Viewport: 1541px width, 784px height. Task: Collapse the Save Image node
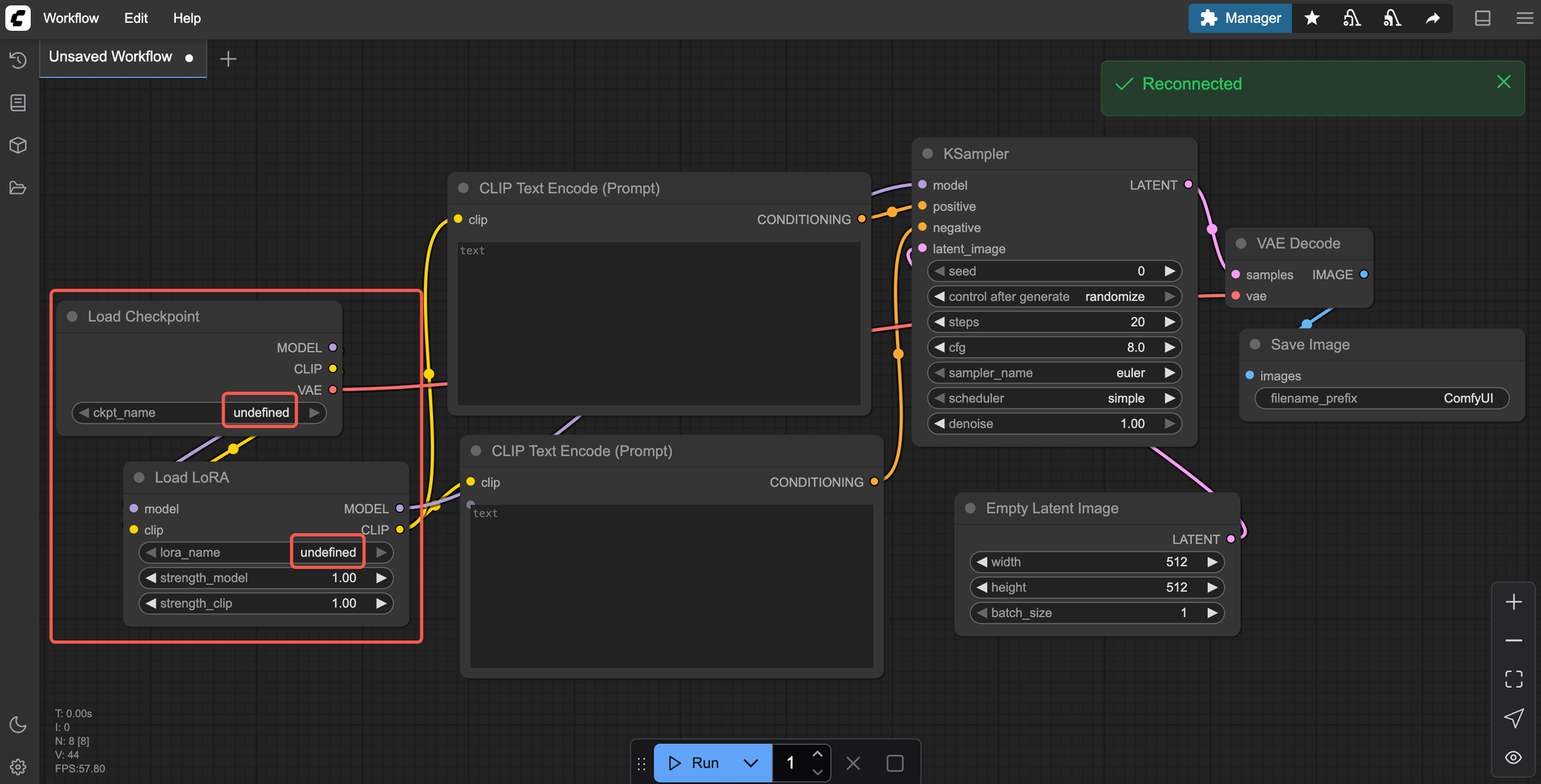click(x=1255, y=344)
